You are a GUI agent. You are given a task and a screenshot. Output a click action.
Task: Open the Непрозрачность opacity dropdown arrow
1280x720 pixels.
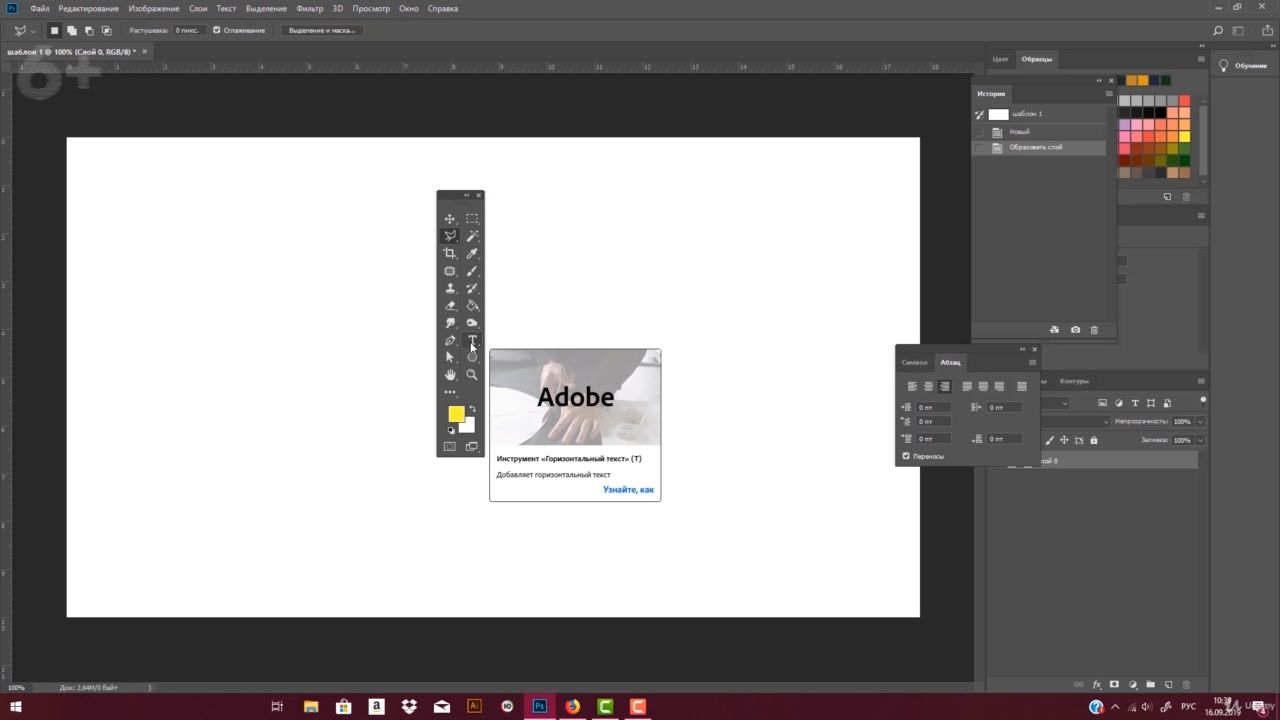[1200, 422]
